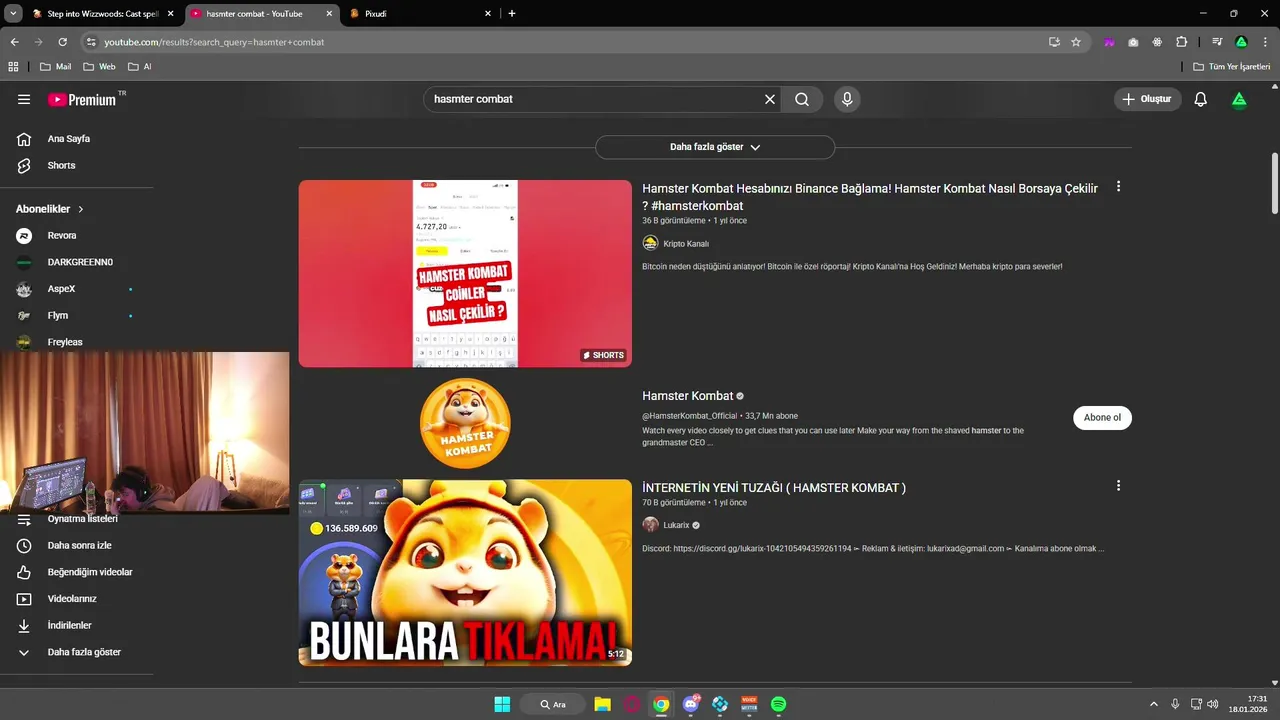Viewport: 1280px width, 720px height.
Task: Open YouTube notifications bell
Action: tap(1201, 99)
